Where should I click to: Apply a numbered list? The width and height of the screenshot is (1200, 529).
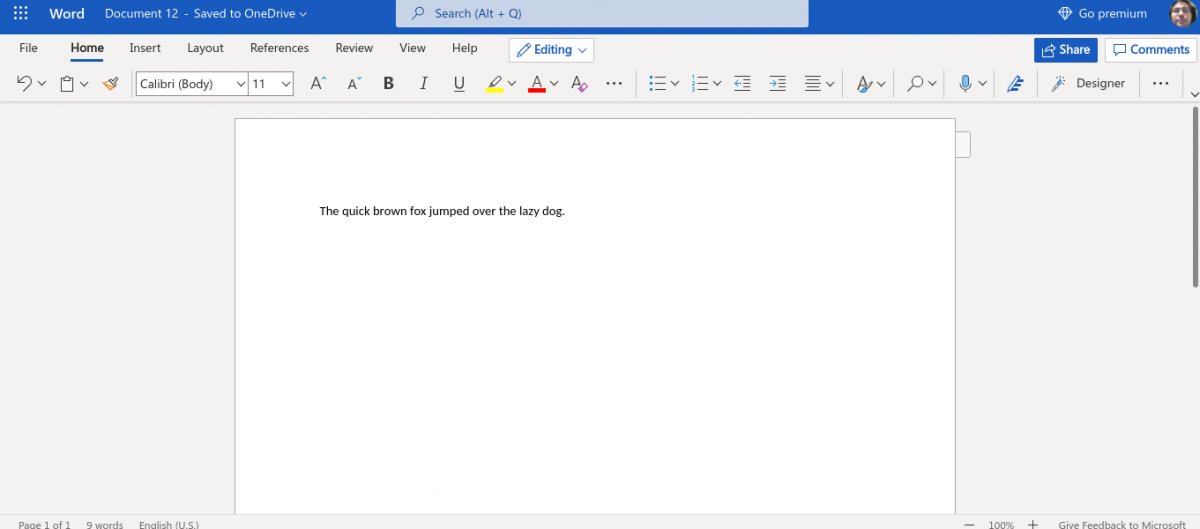(x=700, y=84)
